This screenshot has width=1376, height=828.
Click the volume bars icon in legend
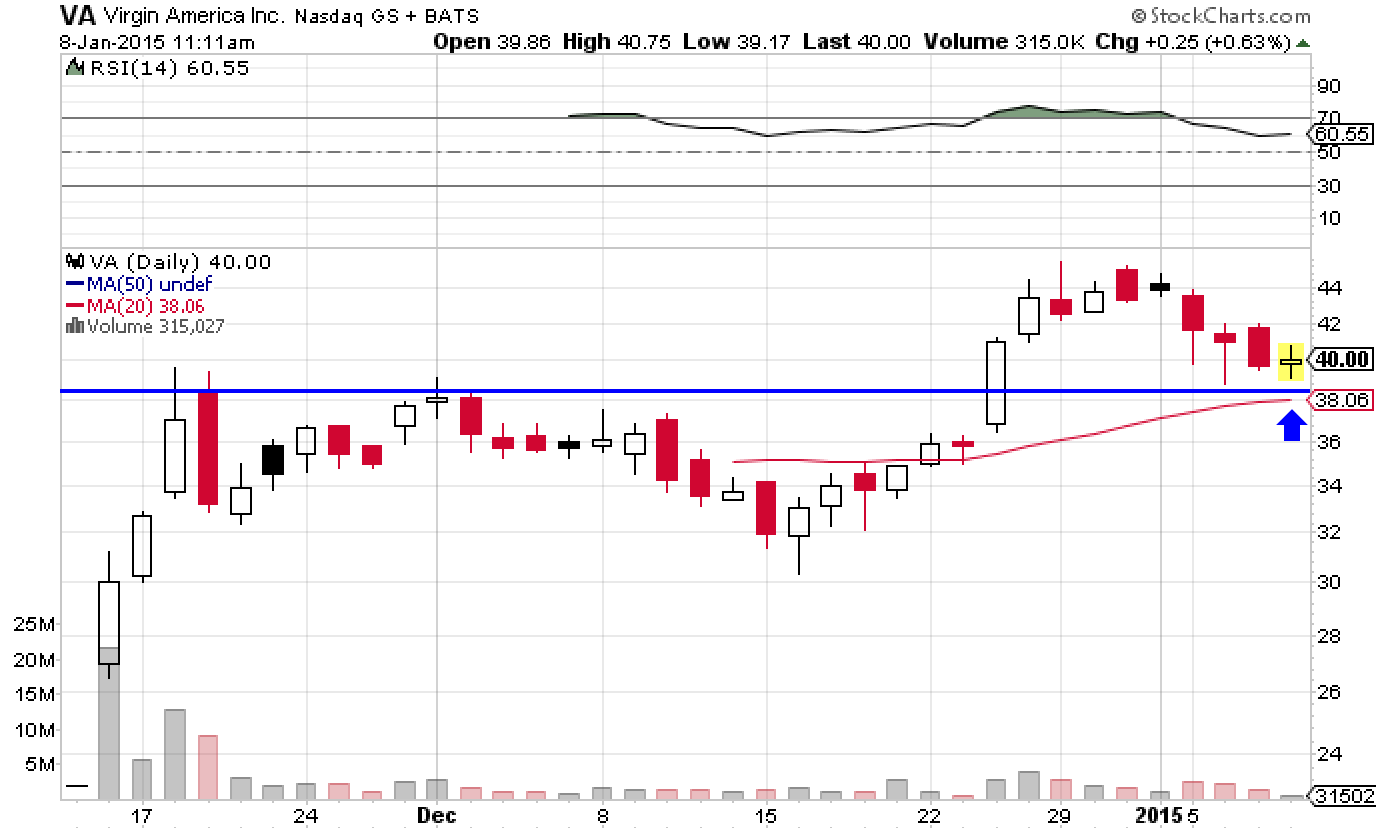[73, 325]
